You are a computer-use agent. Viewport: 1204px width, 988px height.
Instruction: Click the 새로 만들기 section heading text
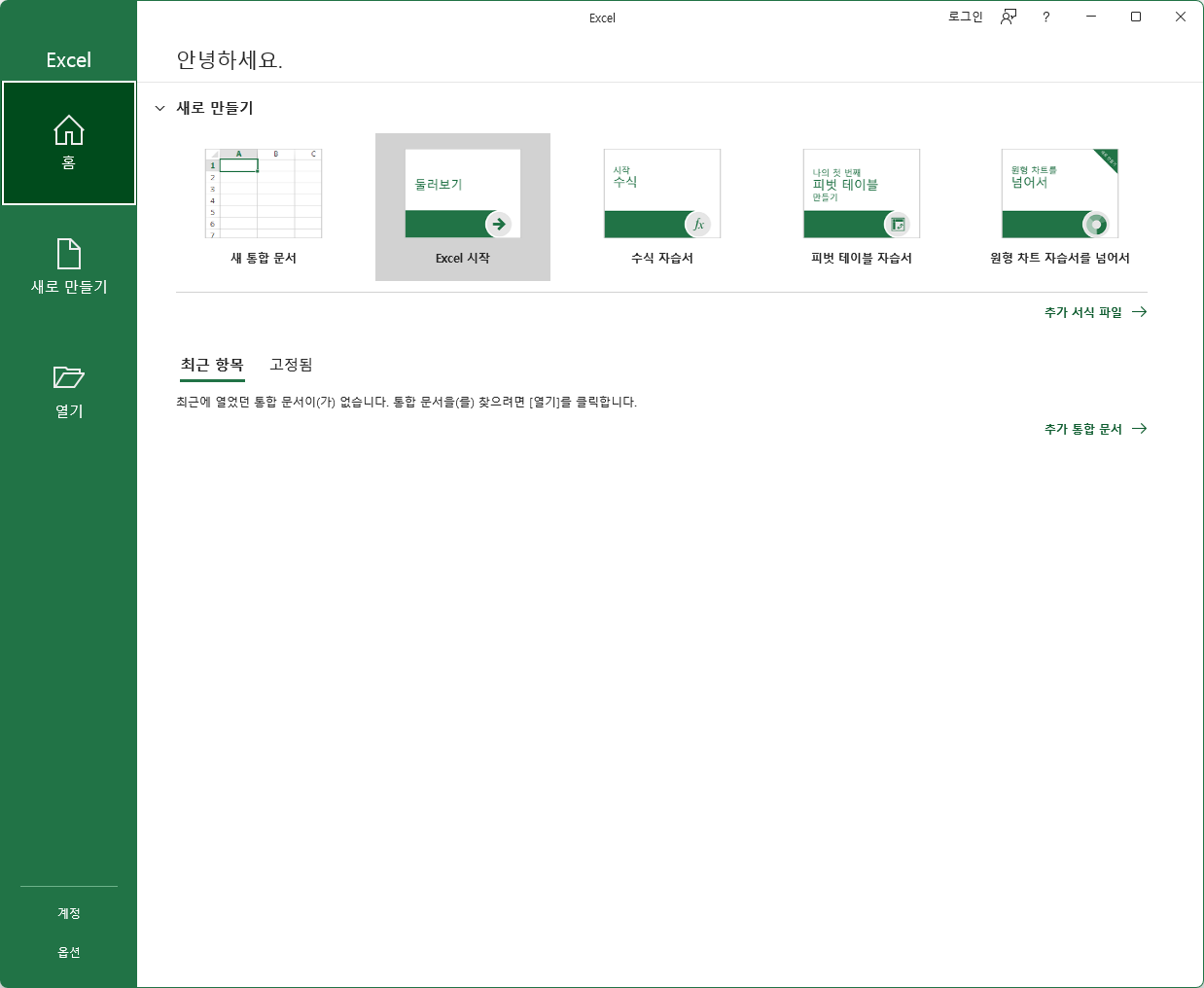coord(215,108)
